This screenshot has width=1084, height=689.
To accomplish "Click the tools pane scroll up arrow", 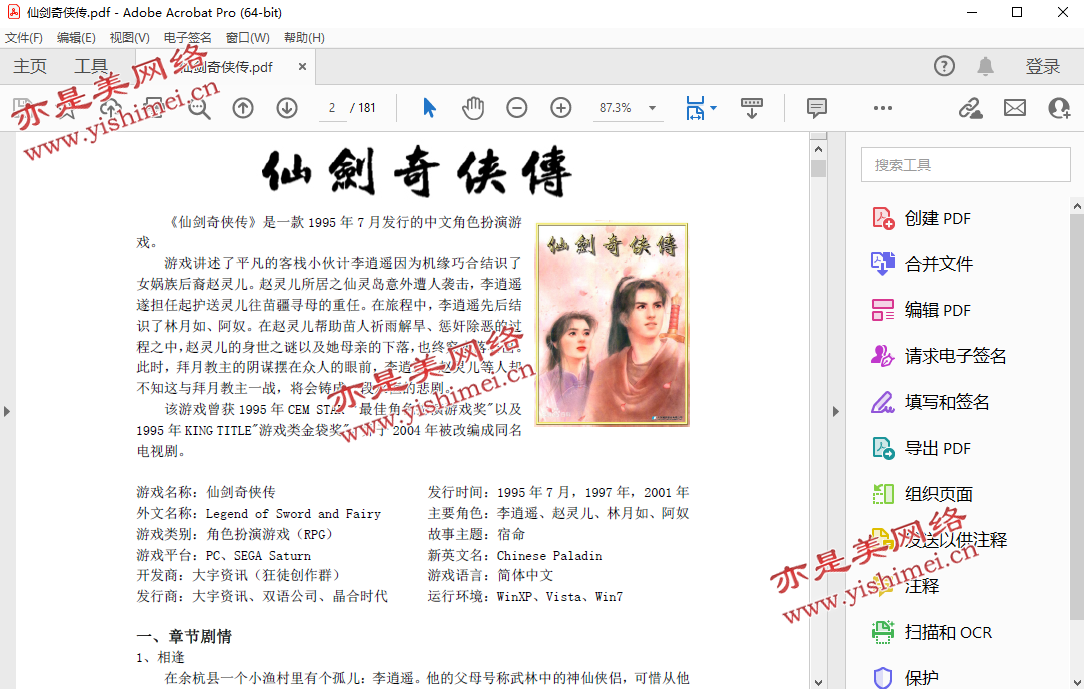I will point(1077,206).
